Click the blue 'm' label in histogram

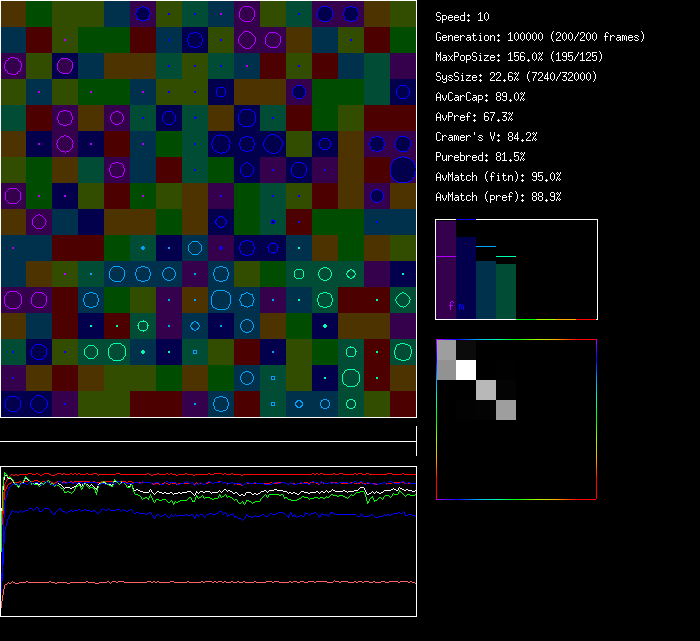pos(461,306)
